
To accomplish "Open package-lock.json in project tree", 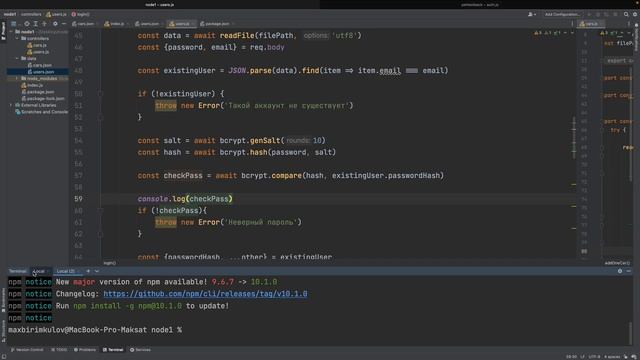I will pos(43,98).
